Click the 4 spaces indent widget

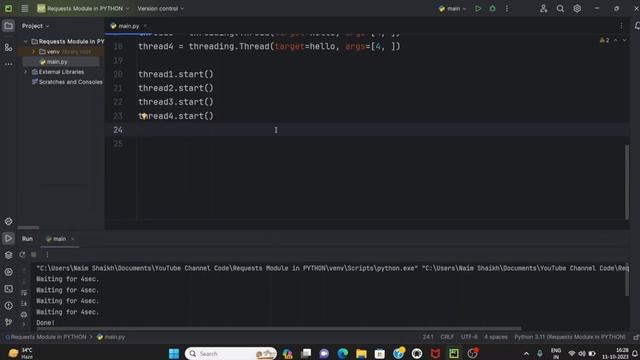coord(496,337)
